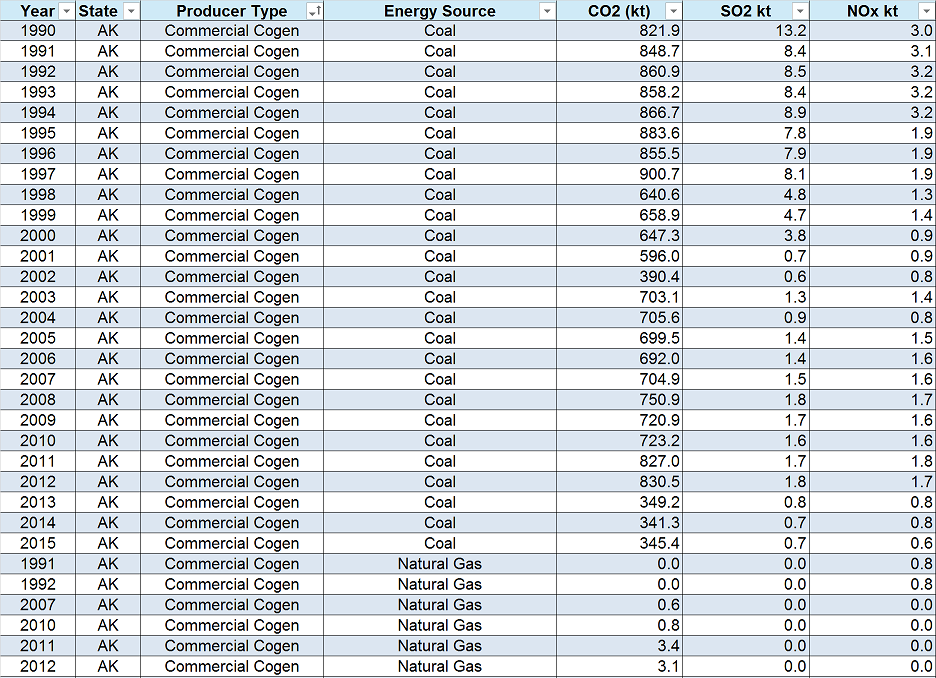Select Year cell 2015

pyautogui.click(x=38, y=543)
